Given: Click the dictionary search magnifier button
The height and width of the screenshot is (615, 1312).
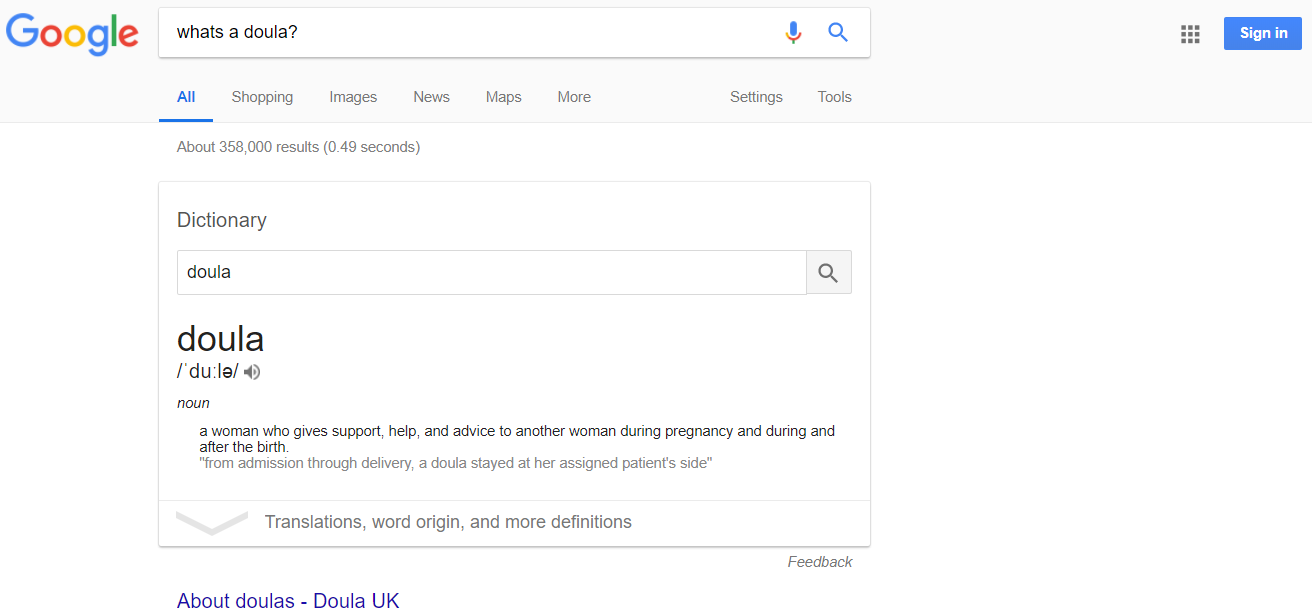Looking at the screenshot, I should click(x=828, y=272).
